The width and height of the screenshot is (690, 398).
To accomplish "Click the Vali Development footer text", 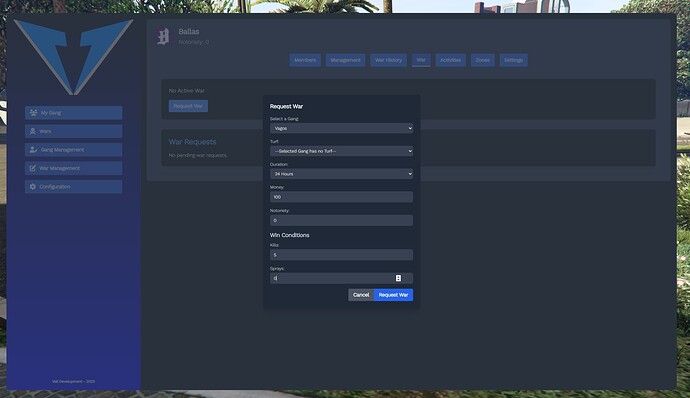I will click(x=73, y=381).
